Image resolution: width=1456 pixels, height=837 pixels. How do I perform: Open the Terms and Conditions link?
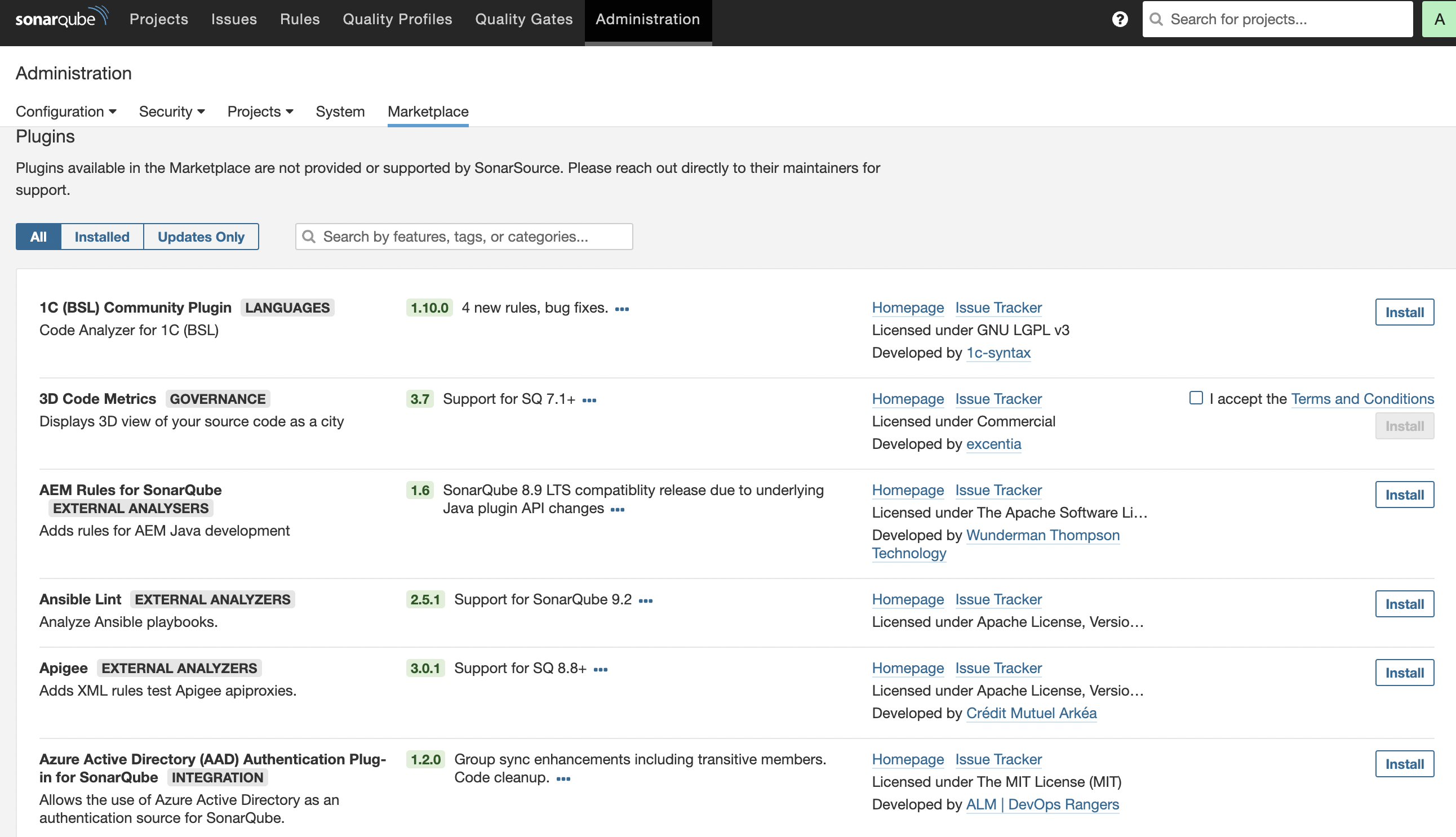1362,399
